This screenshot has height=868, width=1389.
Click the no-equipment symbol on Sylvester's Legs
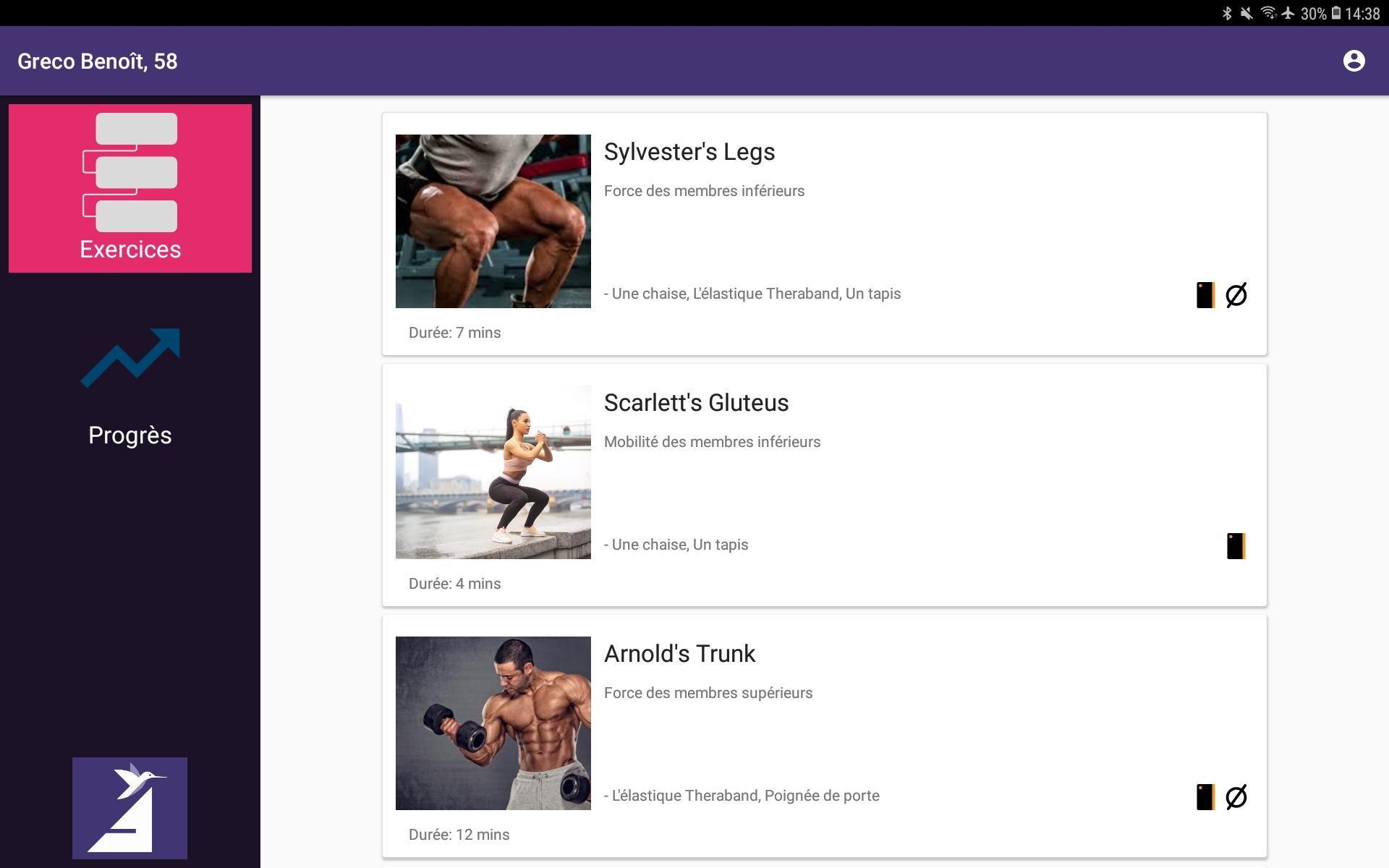[x=1236, y=295]
